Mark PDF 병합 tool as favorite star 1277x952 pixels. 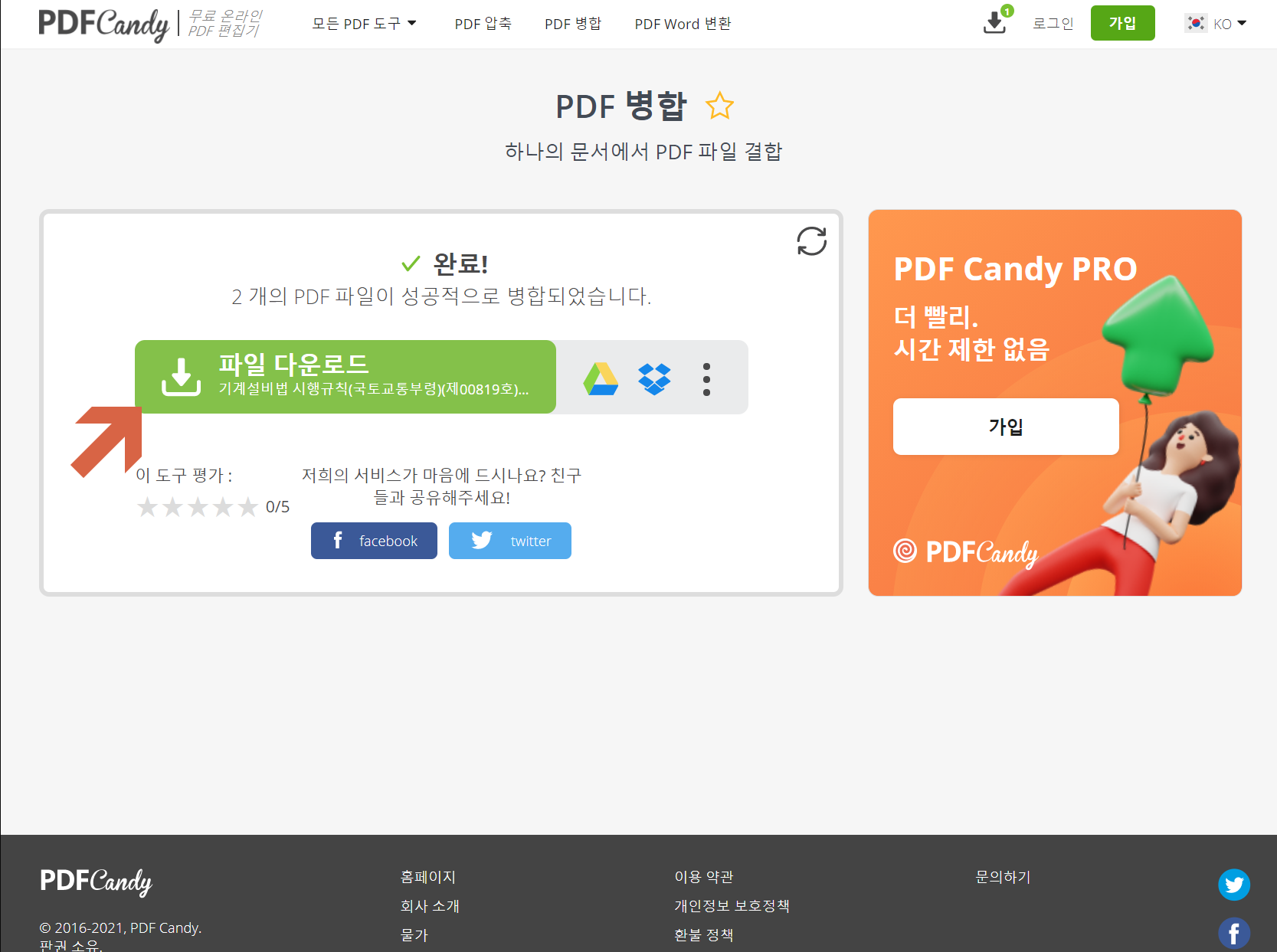coord(720,106)
